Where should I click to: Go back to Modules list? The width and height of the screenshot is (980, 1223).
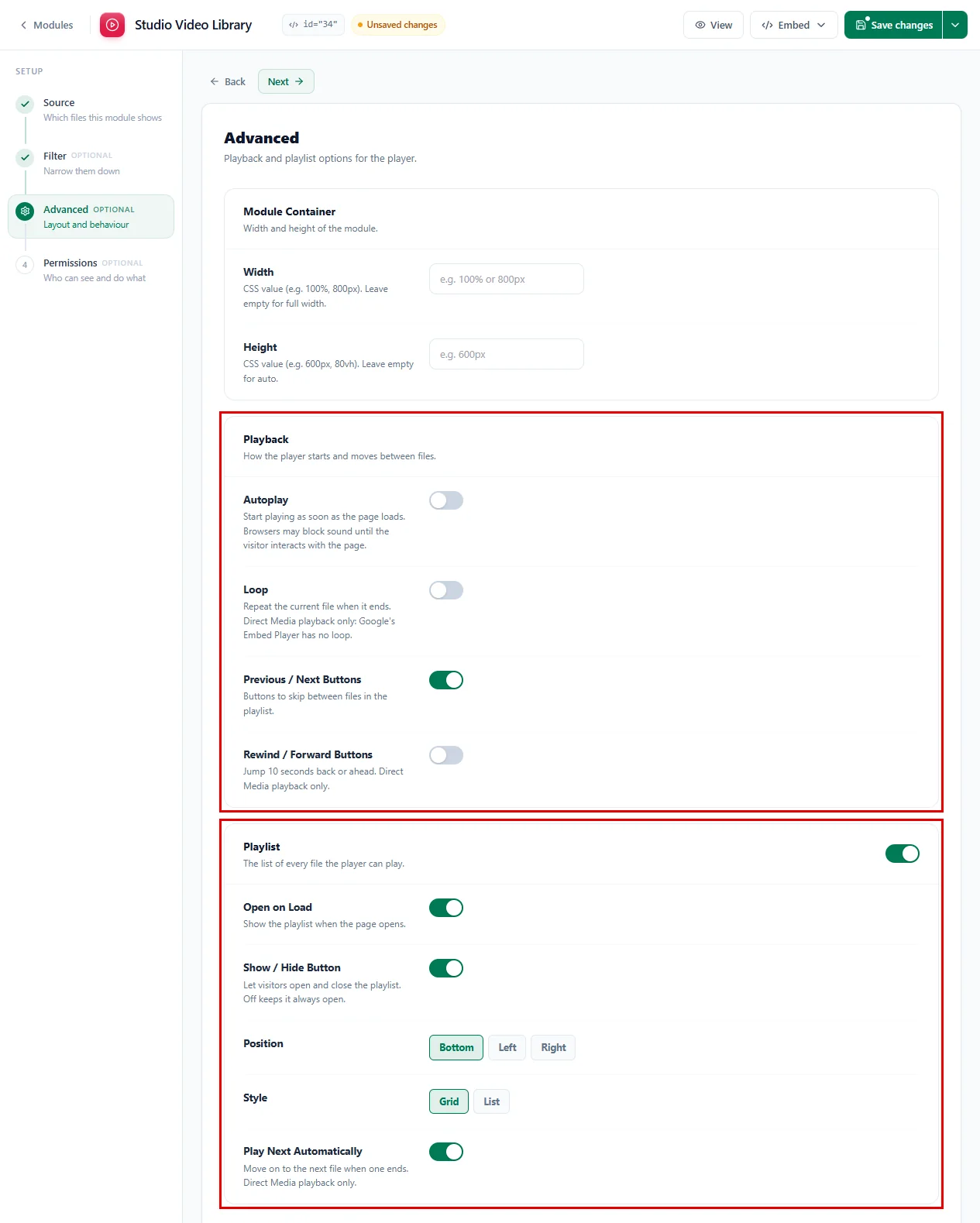click(x=46, y=25)
